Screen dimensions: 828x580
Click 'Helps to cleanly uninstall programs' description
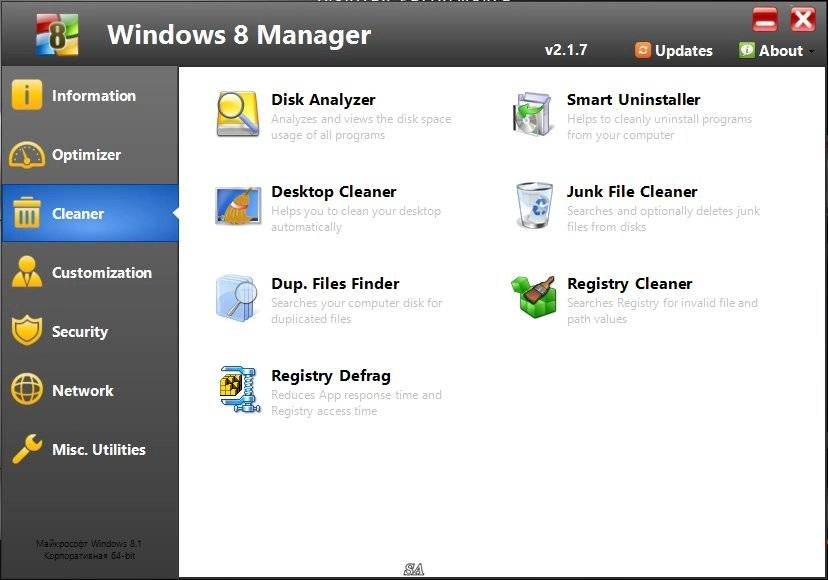point(659,119)
